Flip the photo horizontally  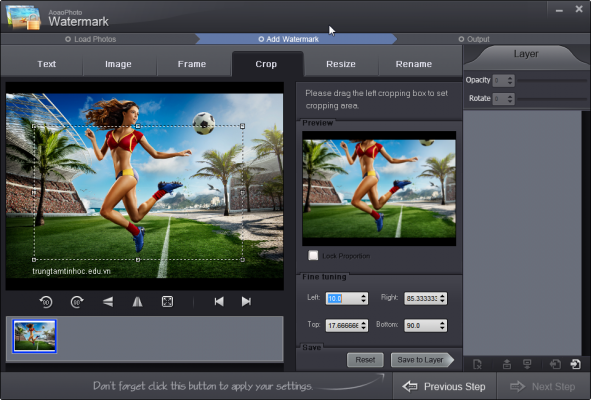[138, 302]
